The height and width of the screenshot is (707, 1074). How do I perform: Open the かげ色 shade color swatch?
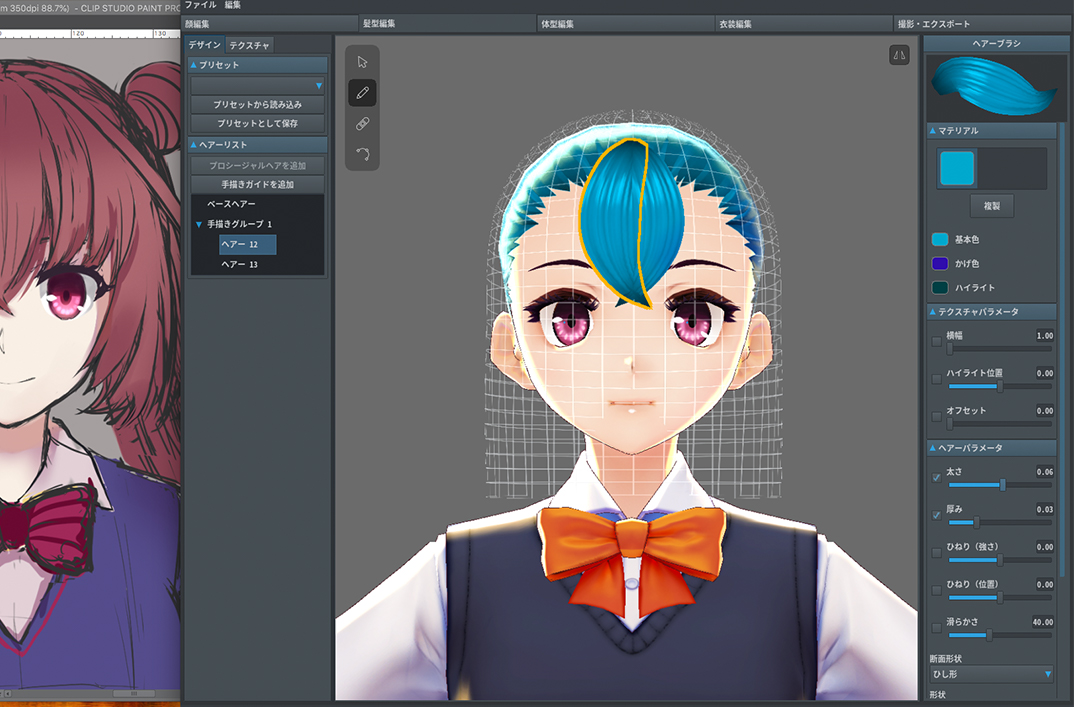pos(940,264)
